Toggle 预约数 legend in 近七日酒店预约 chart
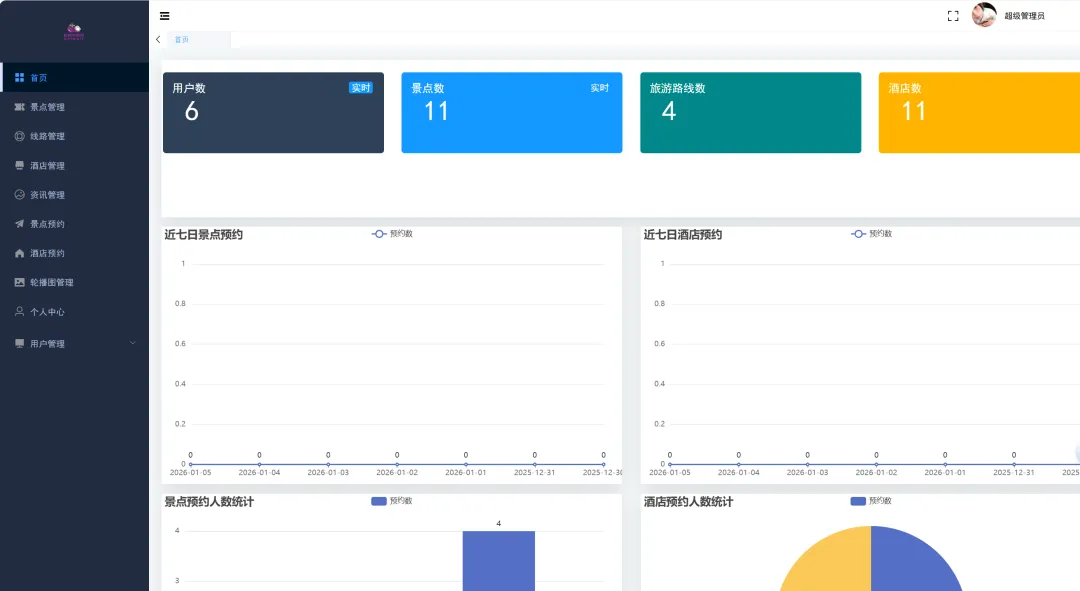Image resolution: width=1080 pixels, height=591 pixels. [x=872, y=234]
